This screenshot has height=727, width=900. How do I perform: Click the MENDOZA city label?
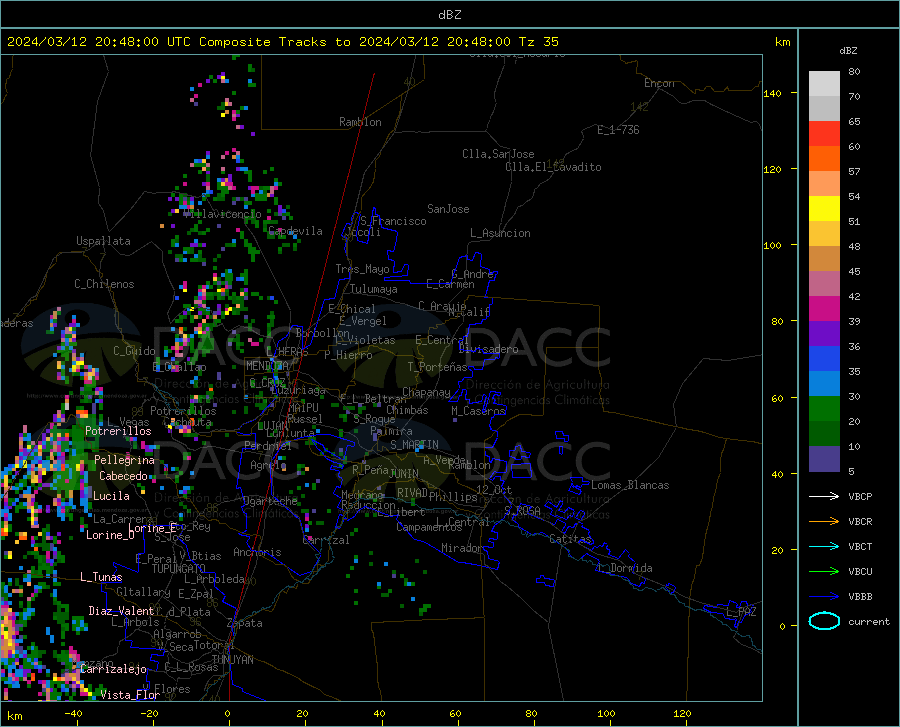[267, 366]
